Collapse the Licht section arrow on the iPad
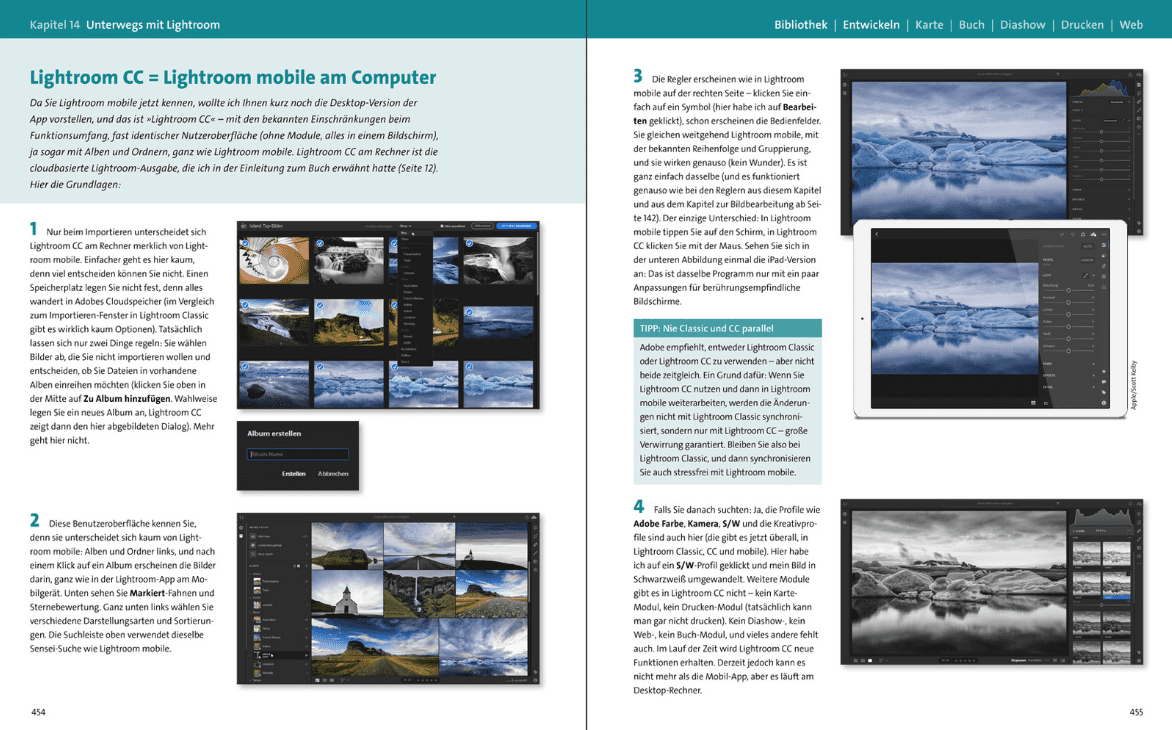Viewport: 1172px width, 730px height. [x=1093, y=275]
